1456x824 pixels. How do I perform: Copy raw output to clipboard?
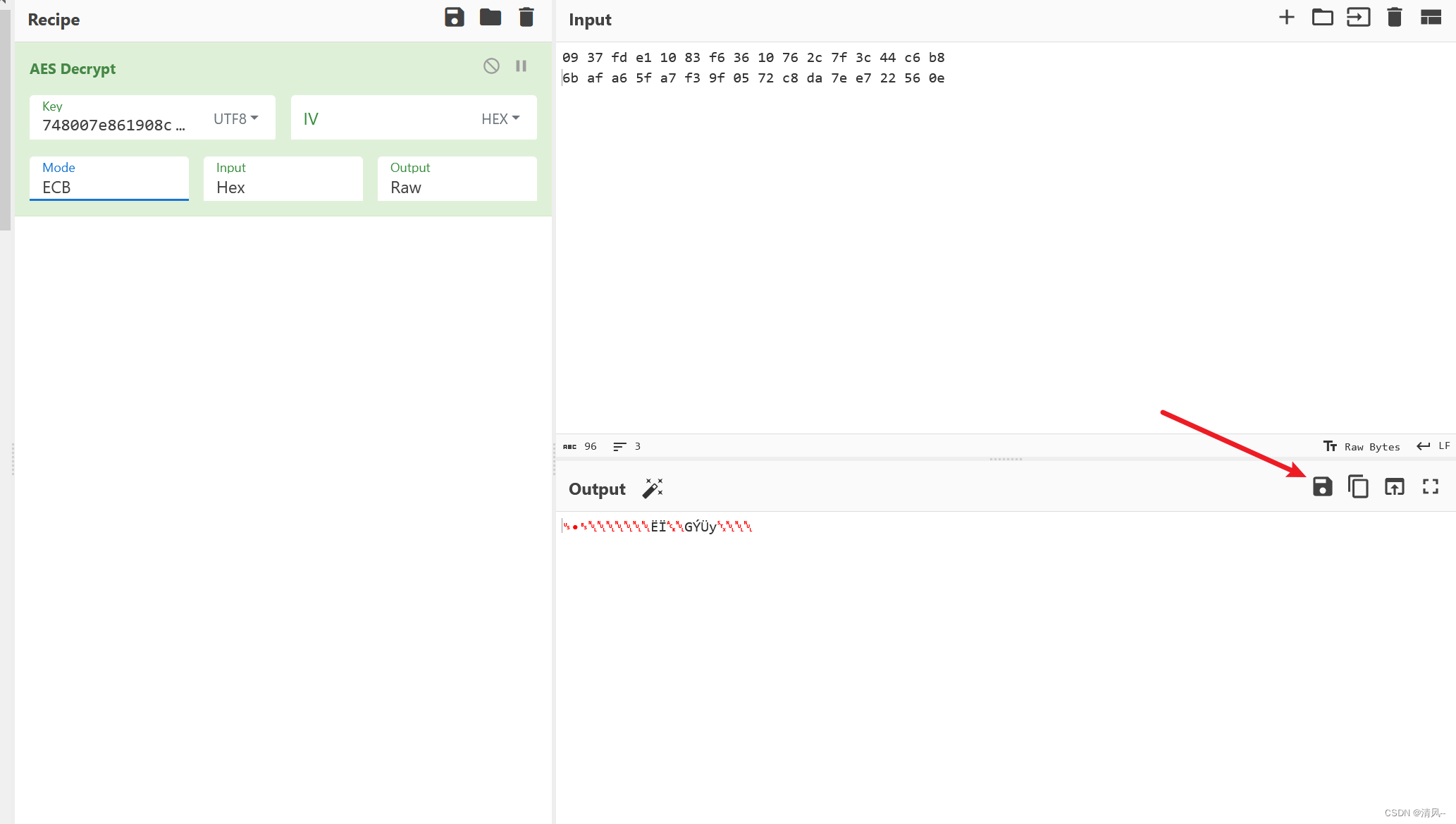(1358, 486)
